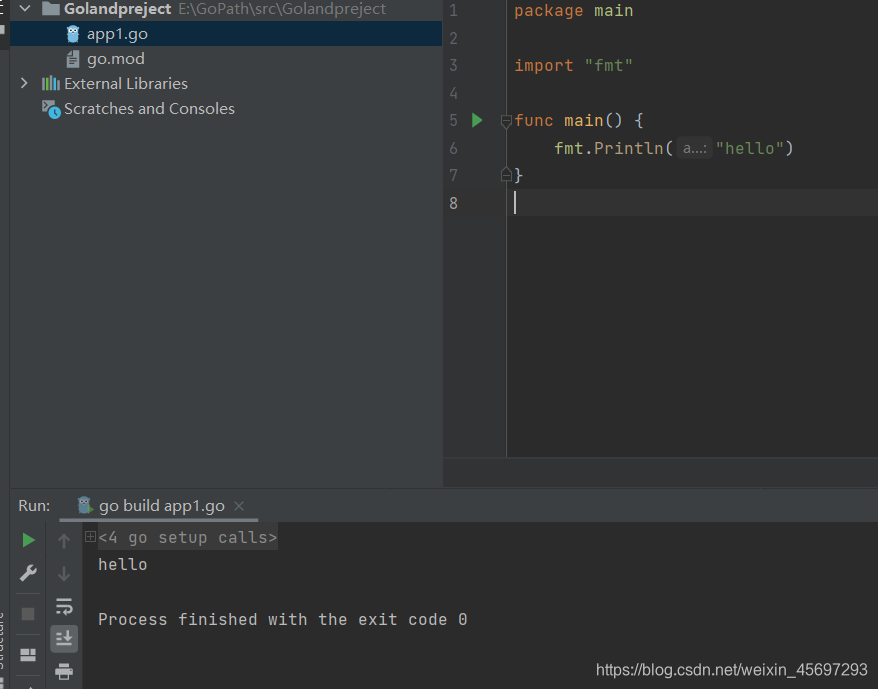Click the Go gopher icon of app1.go
This screenshot has width=878, height=689.
(73, 34)
